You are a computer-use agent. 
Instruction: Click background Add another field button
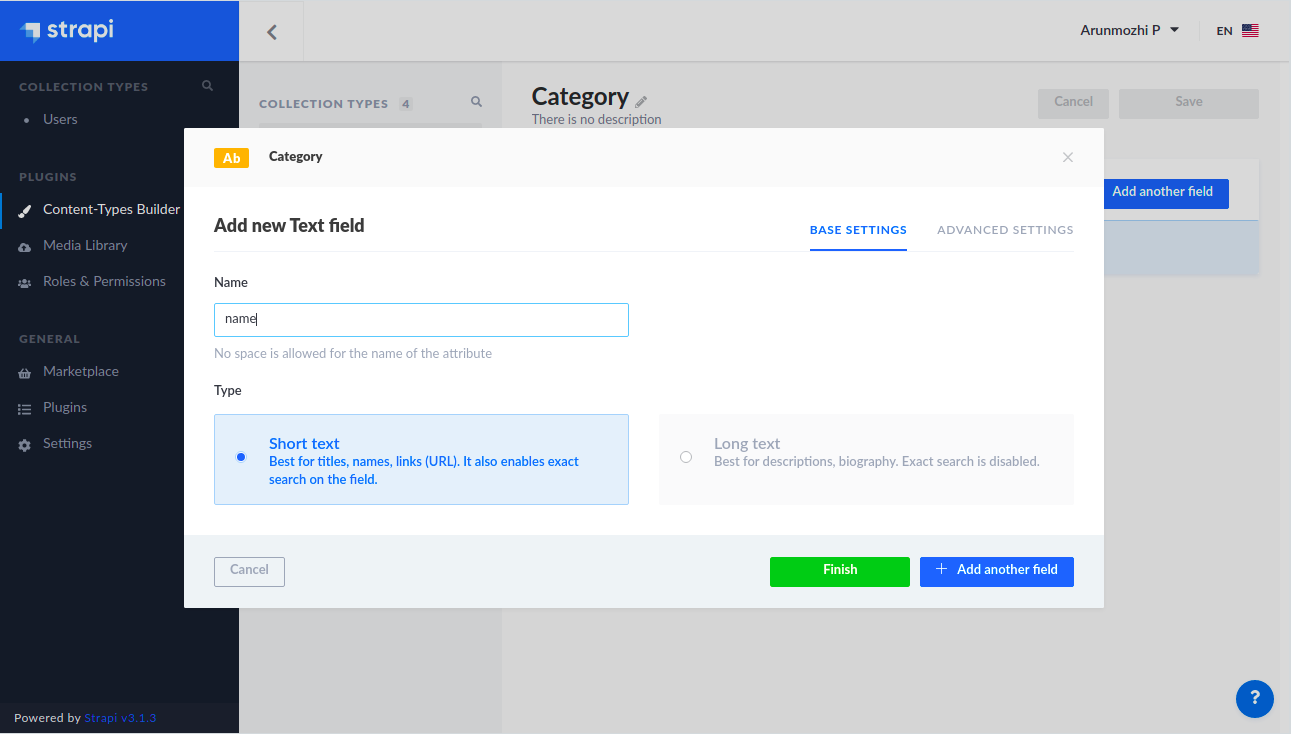point(1165,193)
